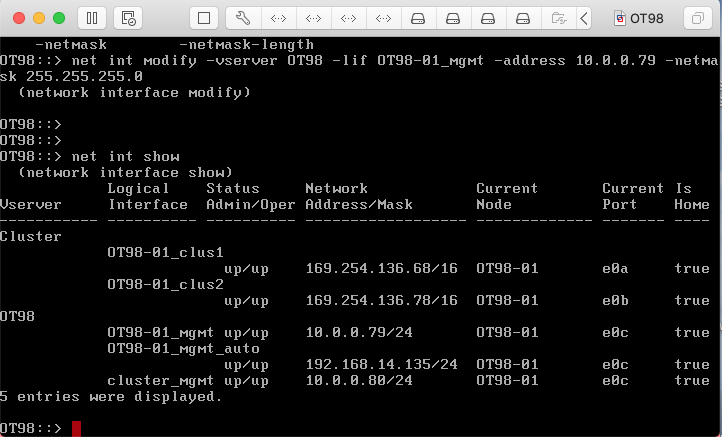722x437 pixels.
Task: Open the shared folders icon
Action: pyautogui.click(x=559, y=18)
